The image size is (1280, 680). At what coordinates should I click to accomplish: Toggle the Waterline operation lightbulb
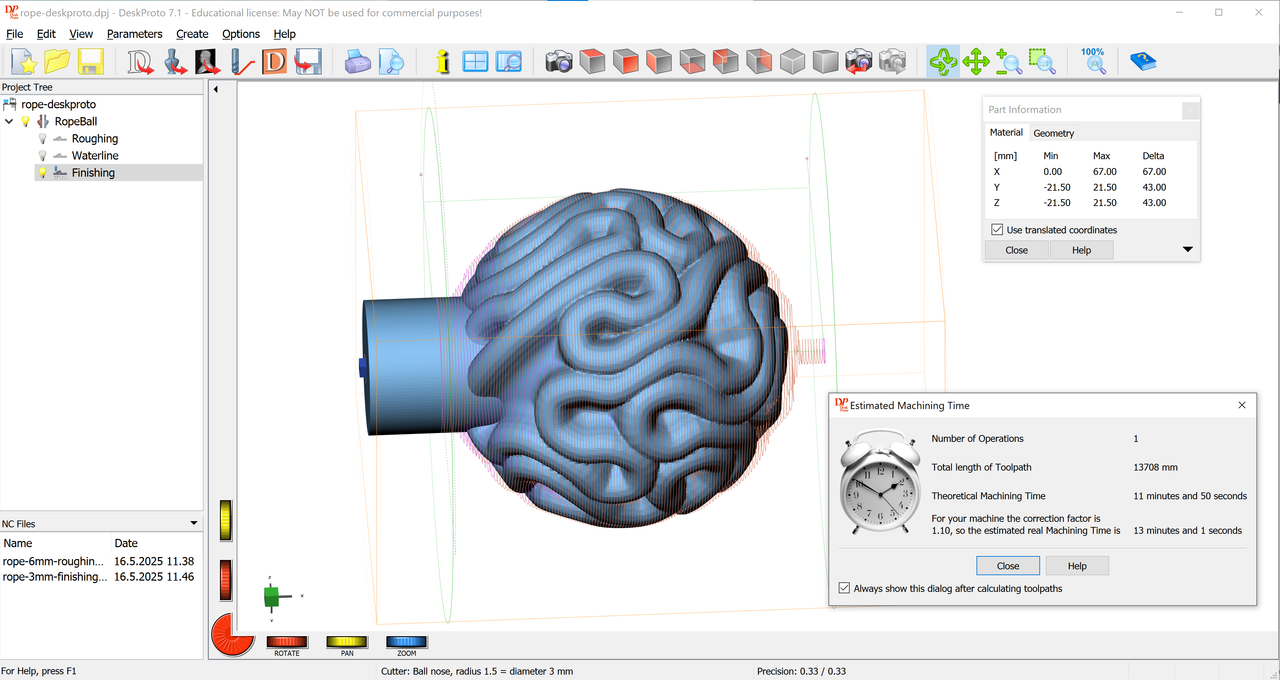(x=41, y=155)
